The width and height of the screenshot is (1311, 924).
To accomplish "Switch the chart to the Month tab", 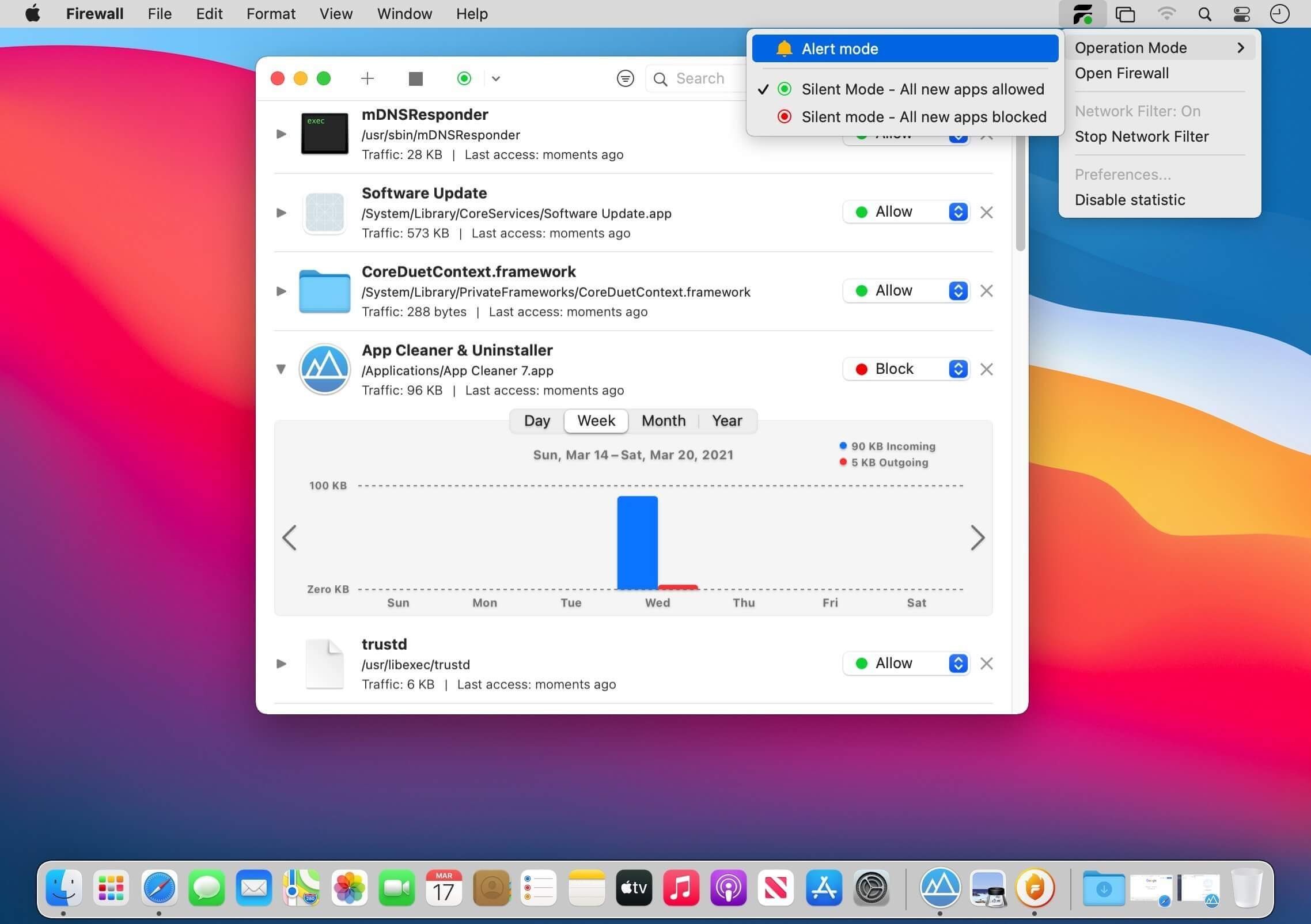I will [x=664, y=421].
